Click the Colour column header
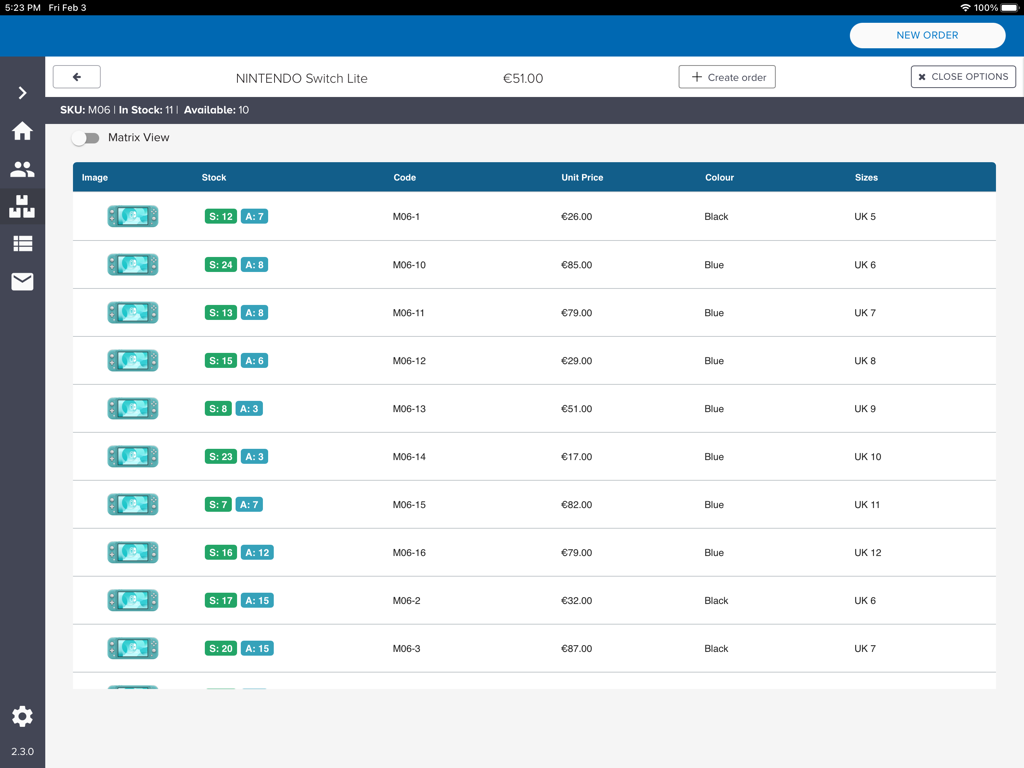This screenshot has height=768, width=1024. (x=719, y=177)
